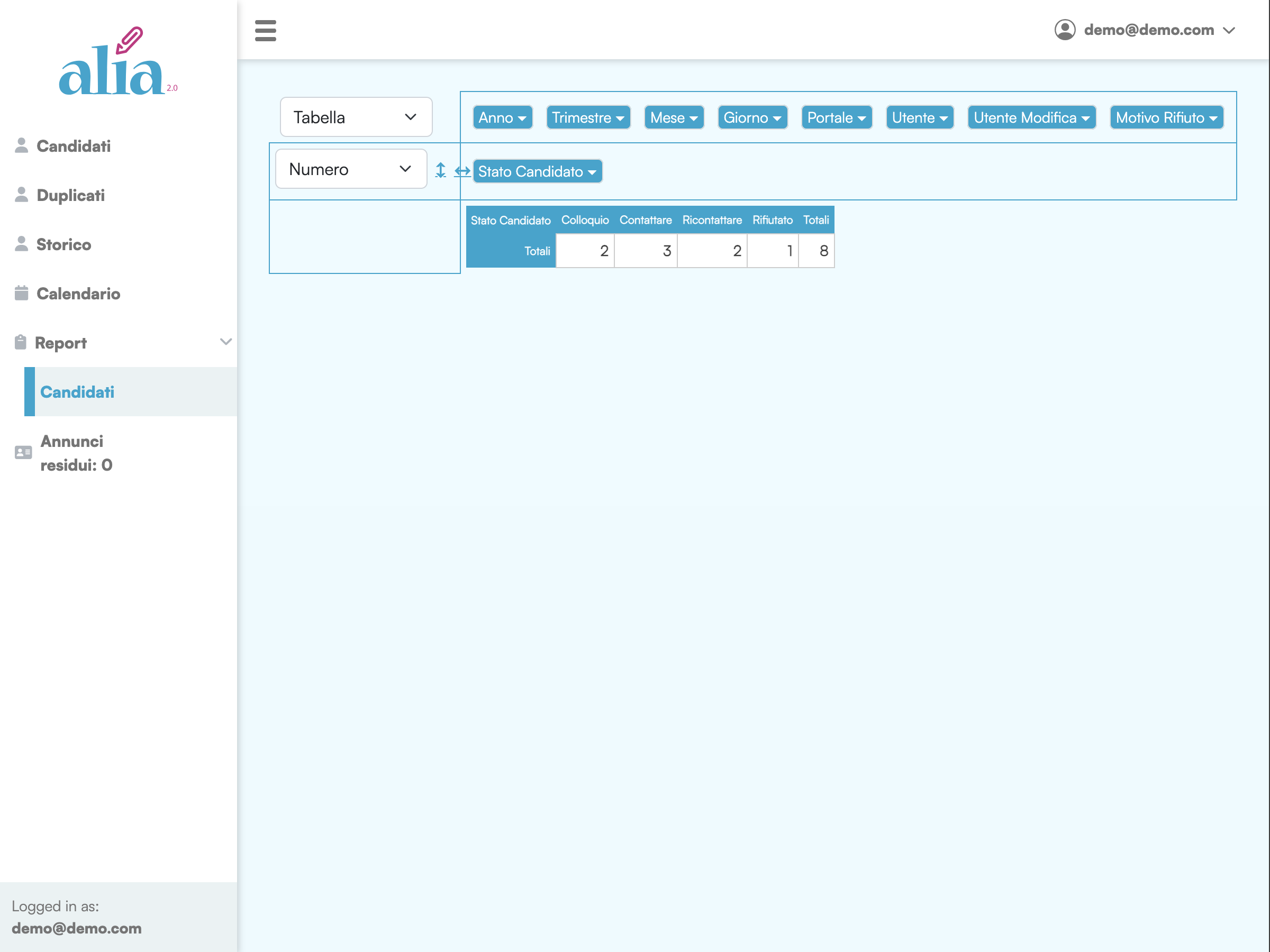Go to Duplicati in the sidebar
The height and width of the screenshot is (952, 1270).
click(70, 195)
